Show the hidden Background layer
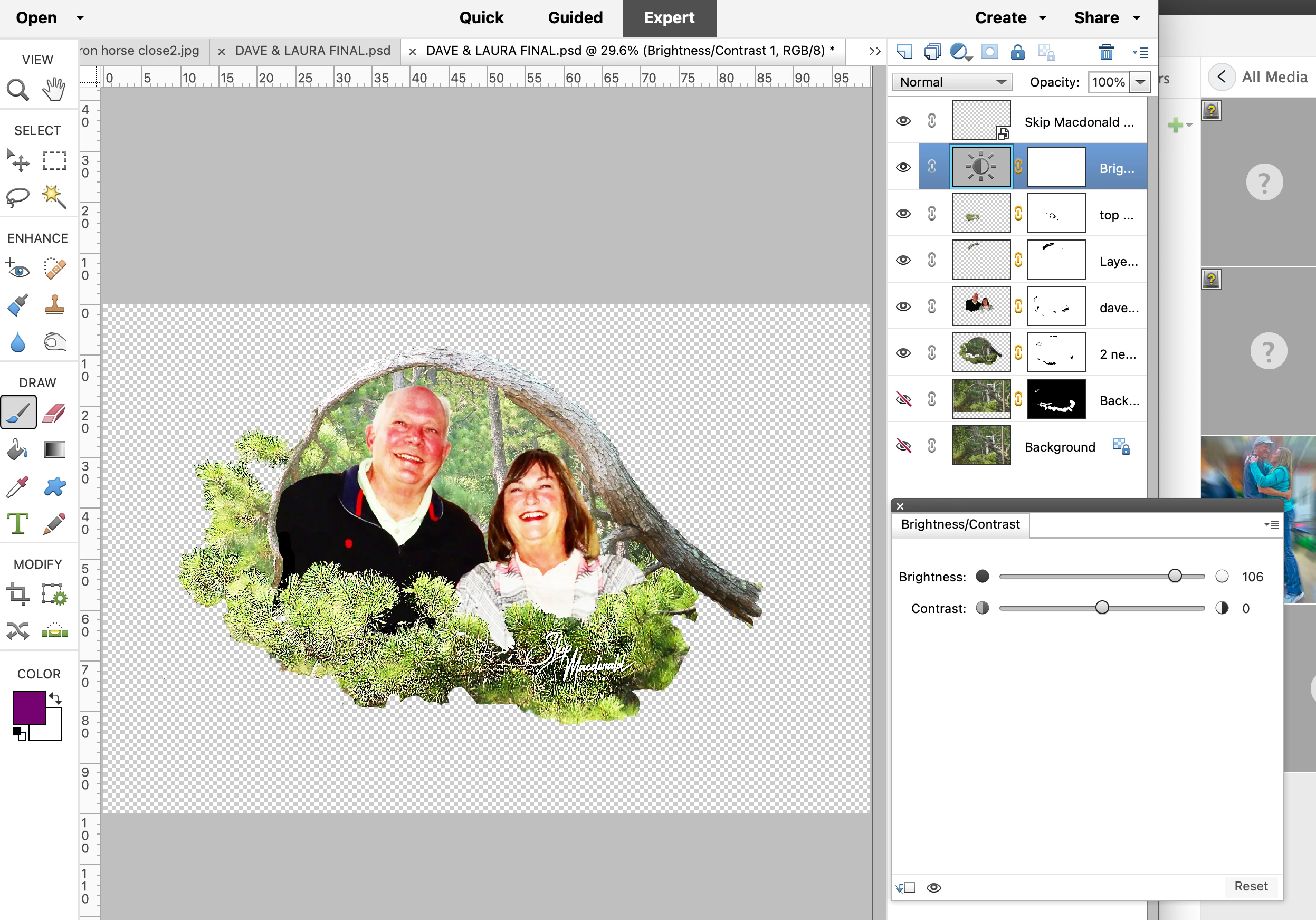Viewport: 1316px width, 920px height. (x=903, y=446)
